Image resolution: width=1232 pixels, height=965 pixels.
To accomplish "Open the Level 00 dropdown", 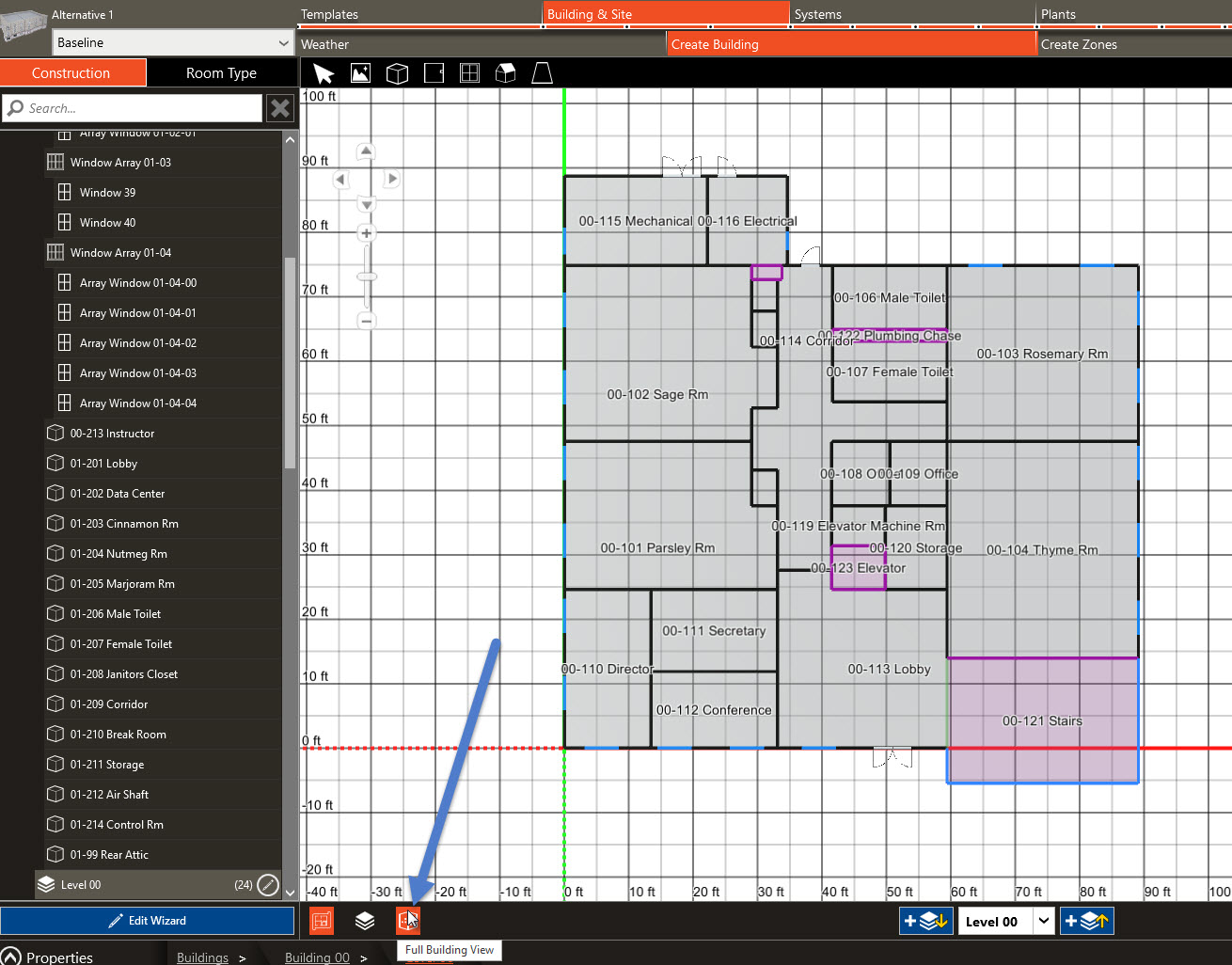I will [x=1044, y=921].
